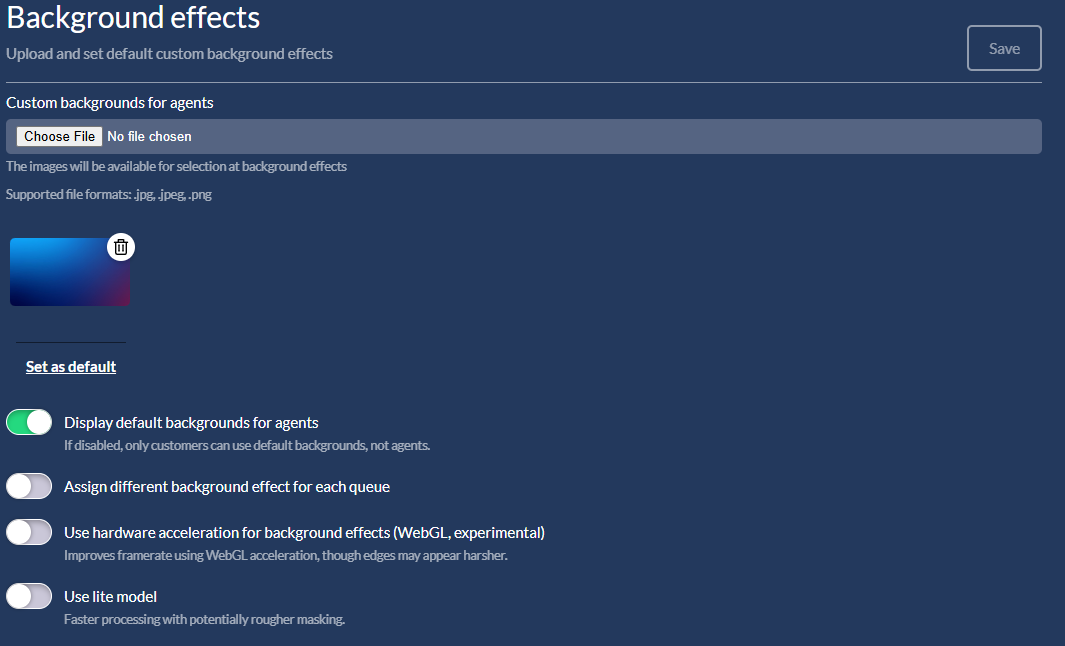Click the 'Set as default' link
The width and height of the screenshot is (1065, 646).
point(71,367)
